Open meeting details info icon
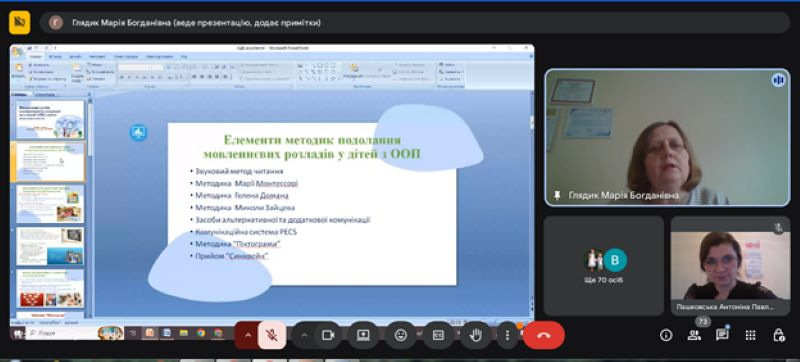The height and width of the screenshot is (362, 800). (x=666, y=335)
